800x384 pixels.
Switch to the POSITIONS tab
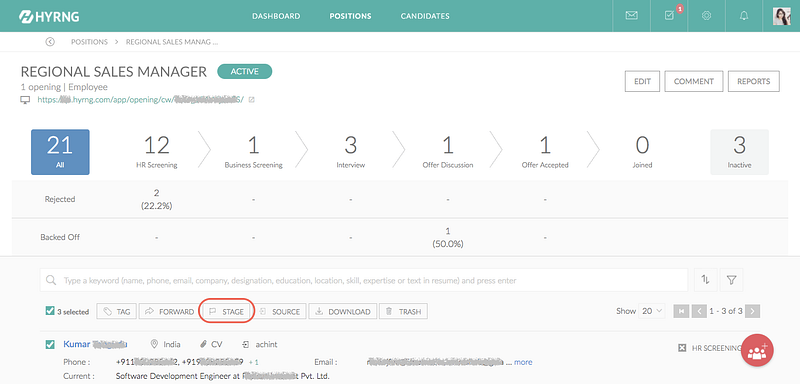(351, 16)
